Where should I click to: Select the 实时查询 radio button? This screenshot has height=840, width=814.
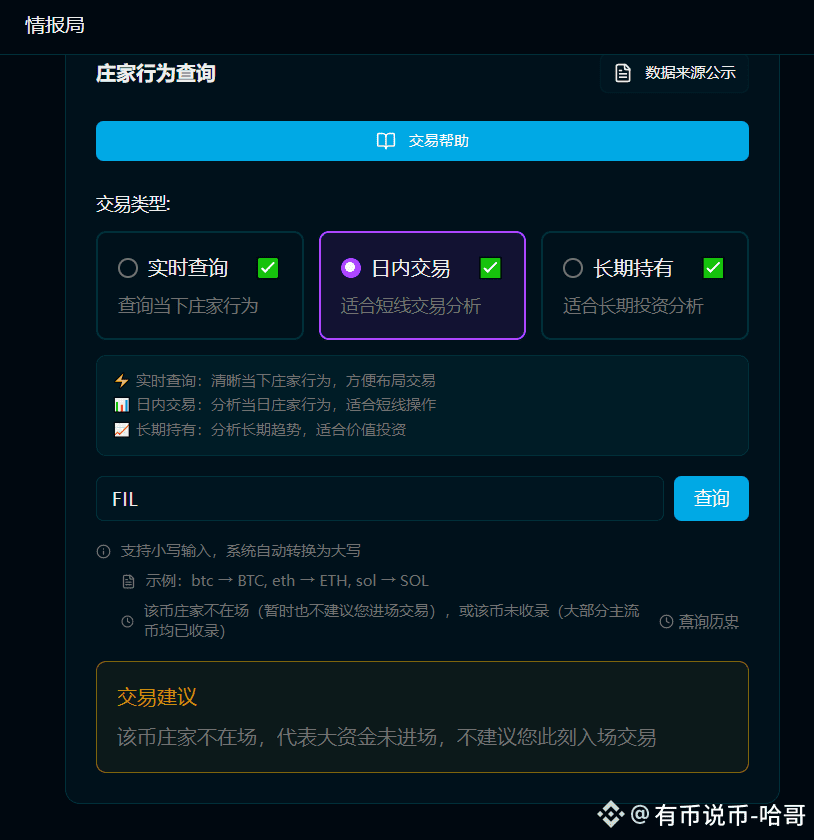[x=128, y=268]
